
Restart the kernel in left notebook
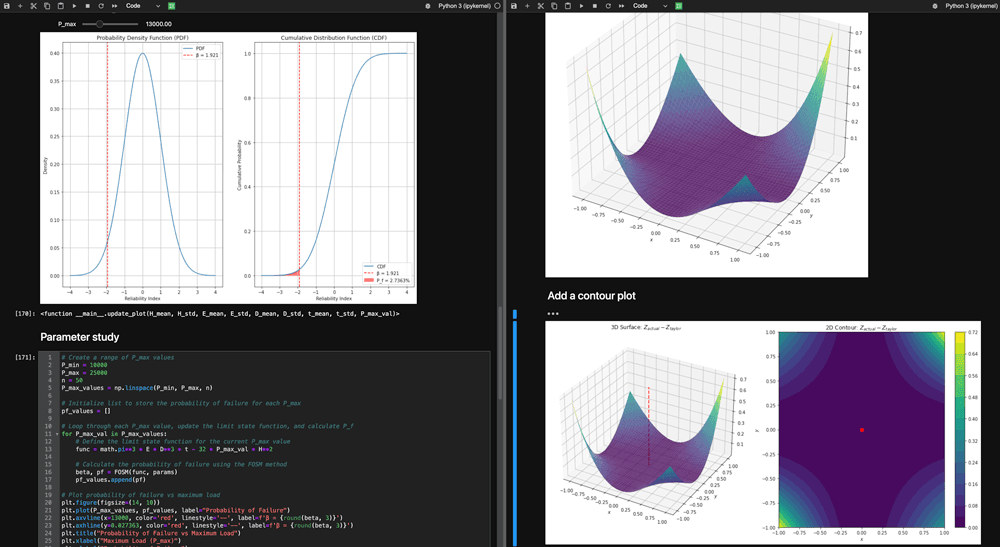[x=100, y=6]
